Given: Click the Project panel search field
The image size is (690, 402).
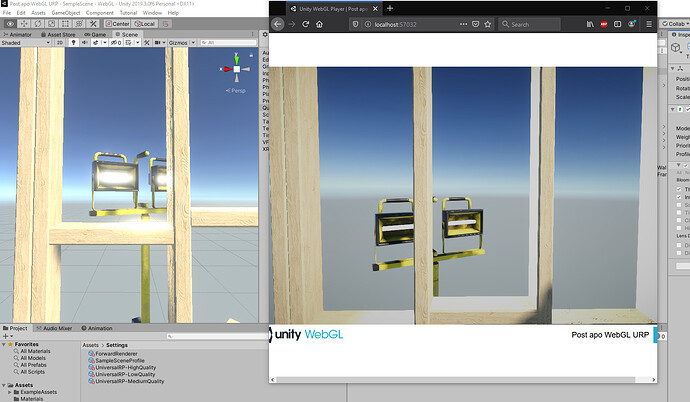Looking at the screenshot, I should pyautogui.click(x=217, y=336).
